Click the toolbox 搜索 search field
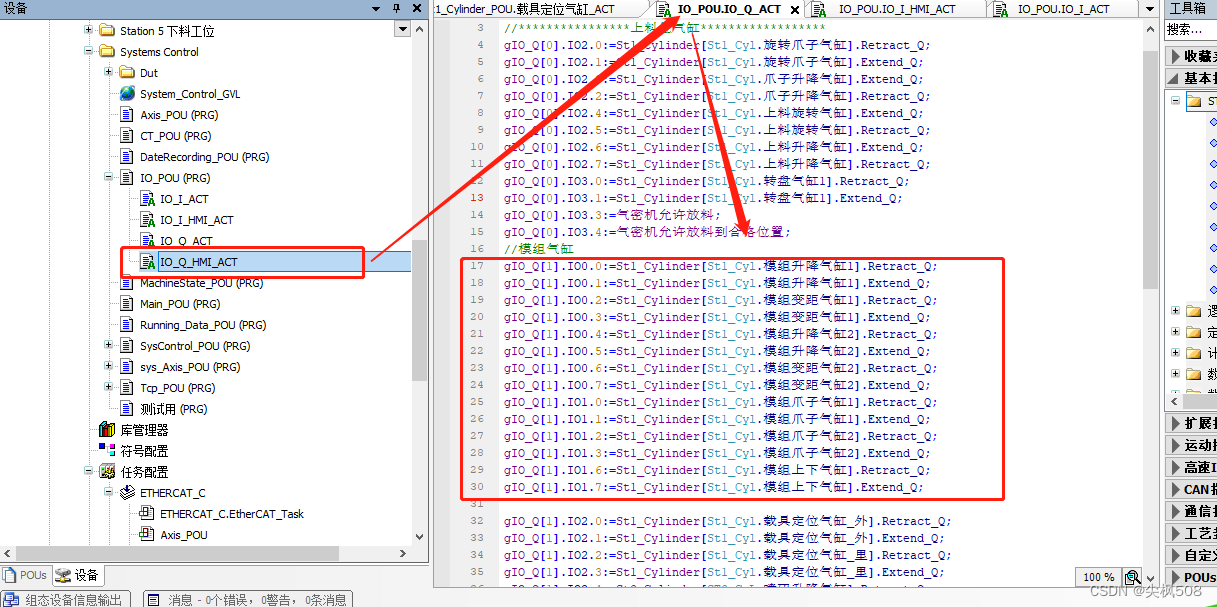Screen dimensions: 1217x607 point(1191,31)
